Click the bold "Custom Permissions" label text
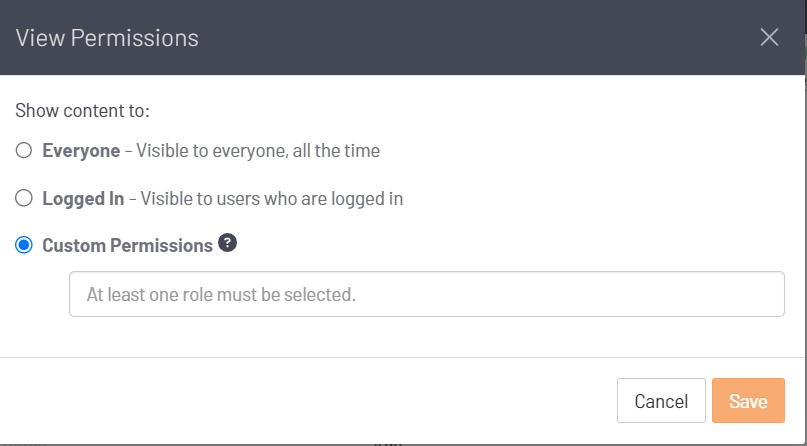This screenshot has height=446, width=807. tap(127, 245)
